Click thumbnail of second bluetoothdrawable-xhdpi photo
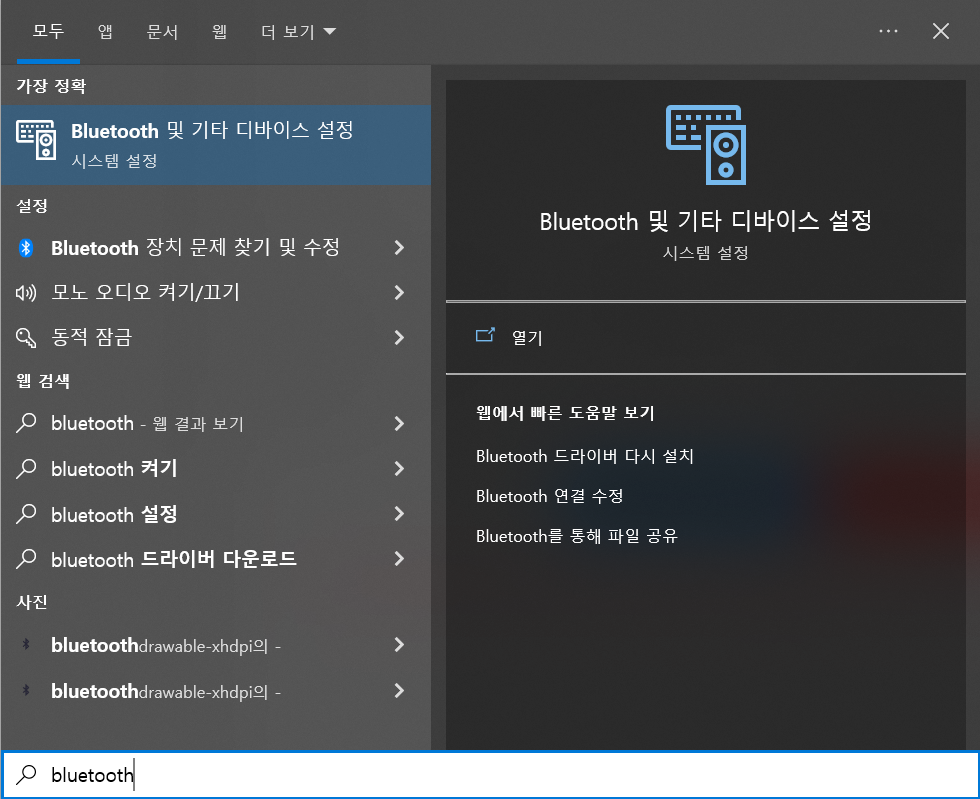Screen dimensions: 980x799 click(26, 690)
